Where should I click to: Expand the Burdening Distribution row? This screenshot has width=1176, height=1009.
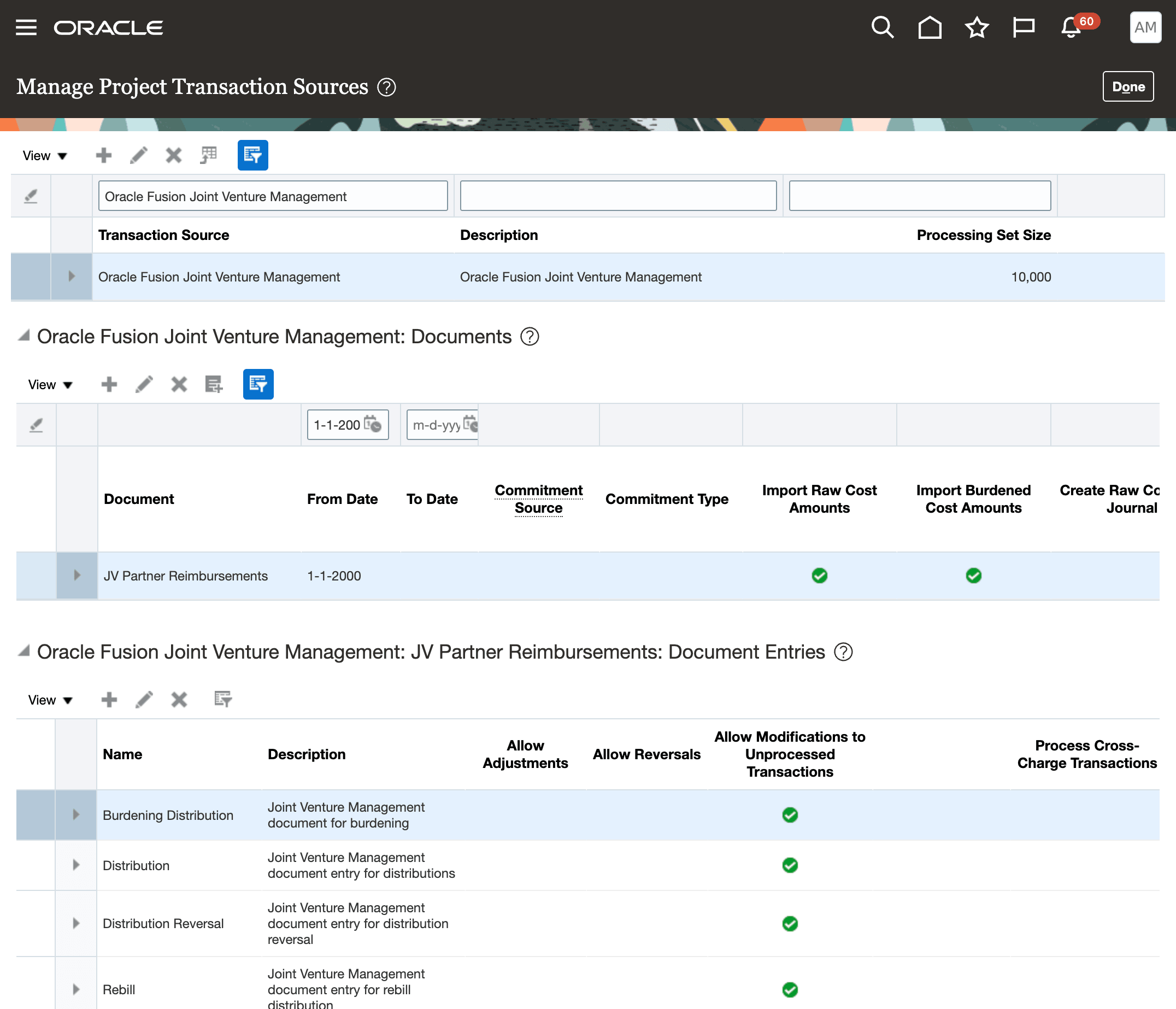tap(75, 815)
